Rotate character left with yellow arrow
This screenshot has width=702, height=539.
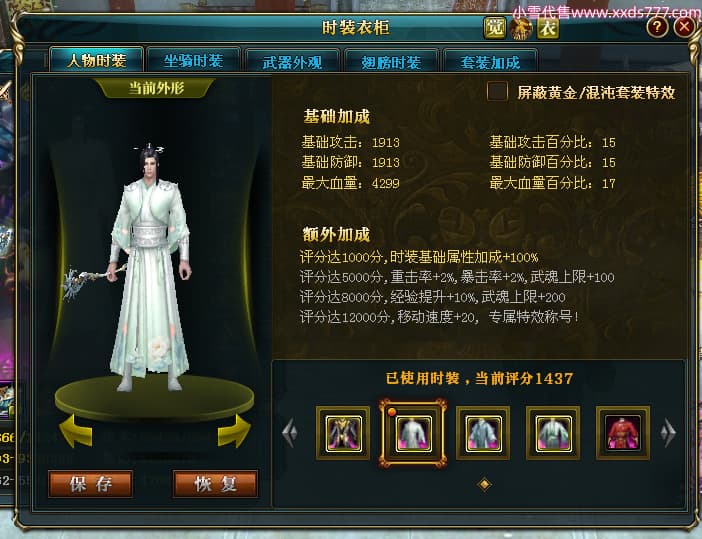coord(76,431)
